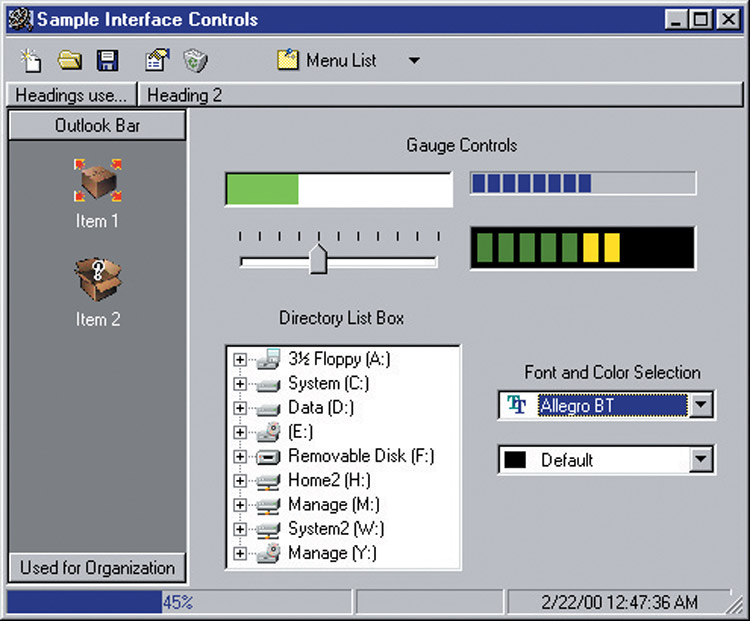The height and width of the screenshot is (621, 750).
Task: Click the Properties toolbar icon
Action: (x=157, y=60)
